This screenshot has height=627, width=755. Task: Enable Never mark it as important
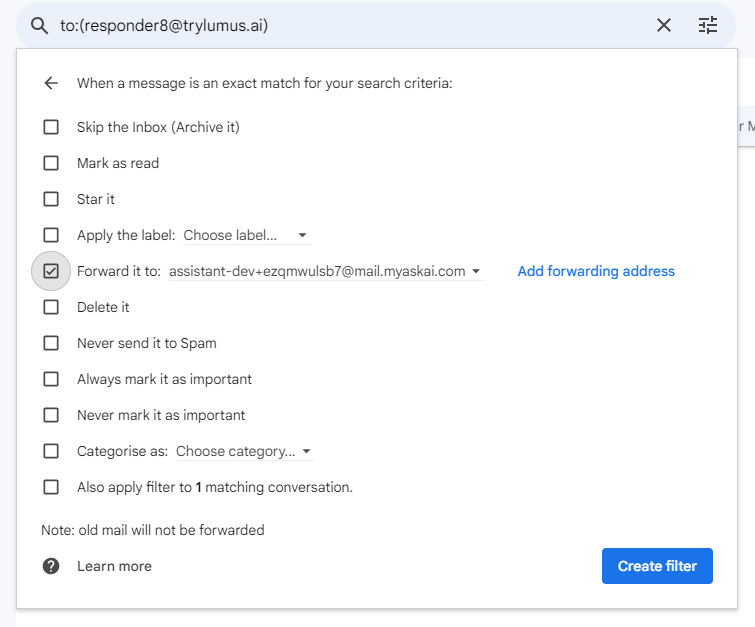point(51,415)
